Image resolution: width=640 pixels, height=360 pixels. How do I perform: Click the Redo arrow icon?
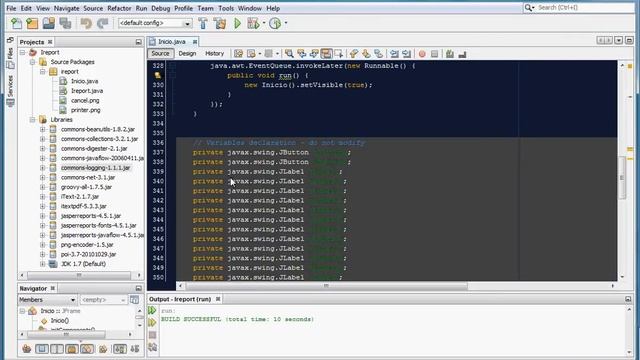point(102,23)
